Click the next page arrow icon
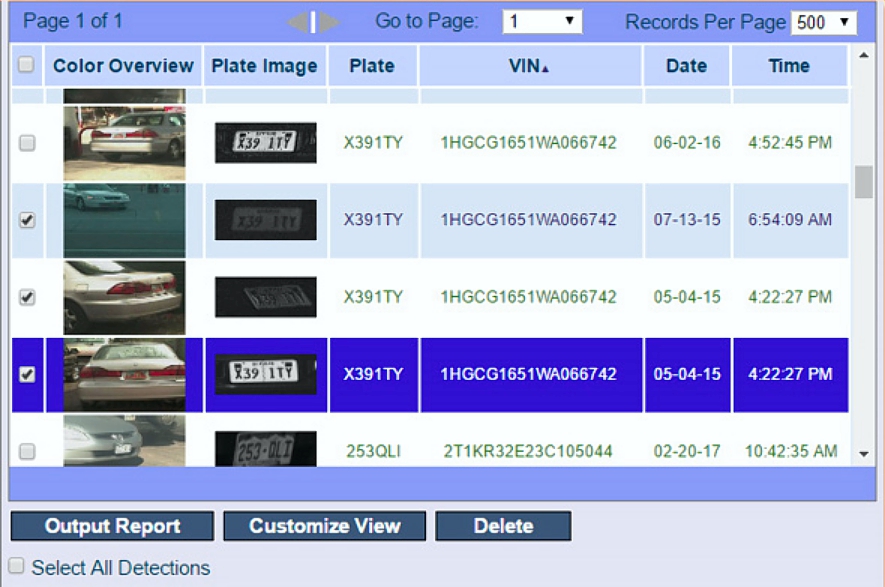 point(330,22)
